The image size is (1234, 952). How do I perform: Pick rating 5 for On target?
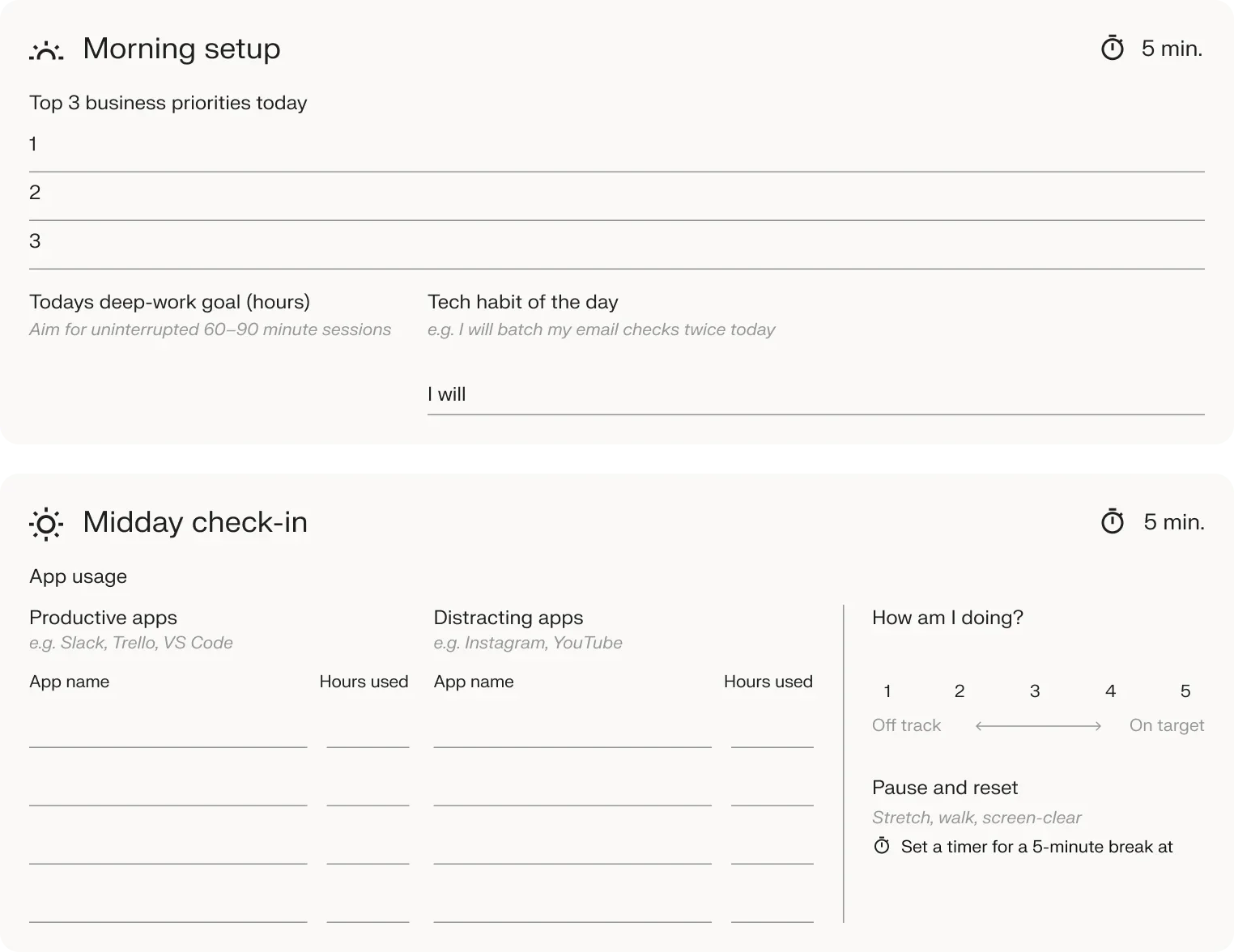pyautogui.click(x=1185, y=691)
